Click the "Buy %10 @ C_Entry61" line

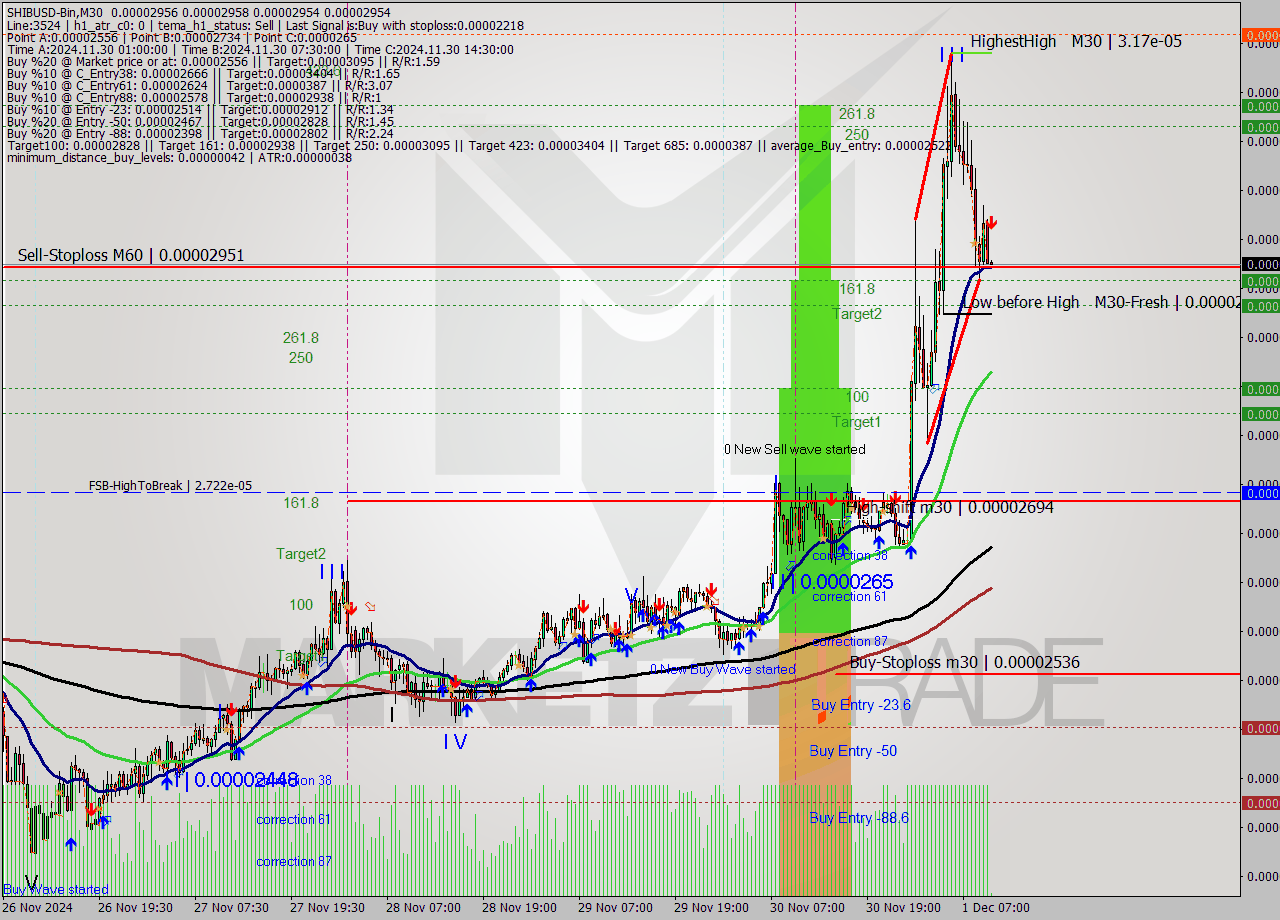200,85
